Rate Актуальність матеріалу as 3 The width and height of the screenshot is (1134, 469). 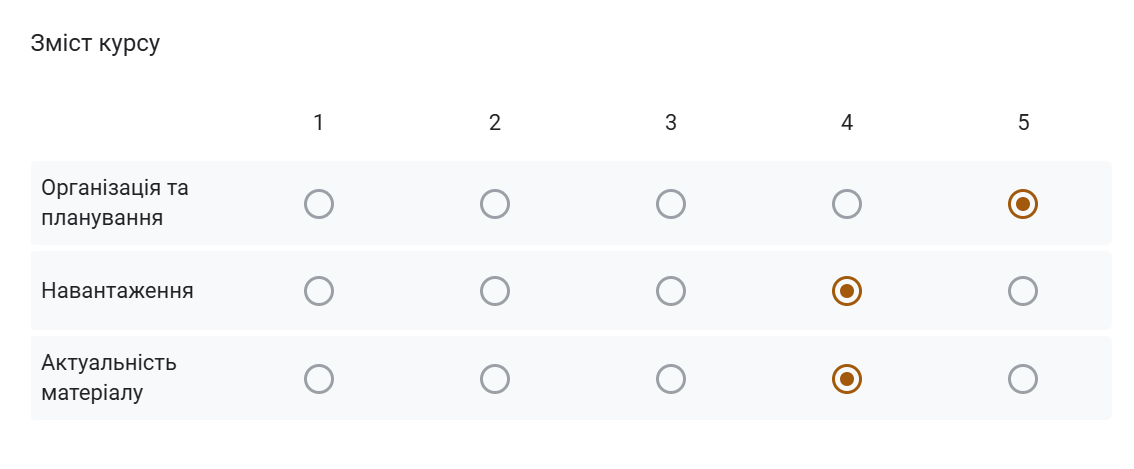(671, 379)
